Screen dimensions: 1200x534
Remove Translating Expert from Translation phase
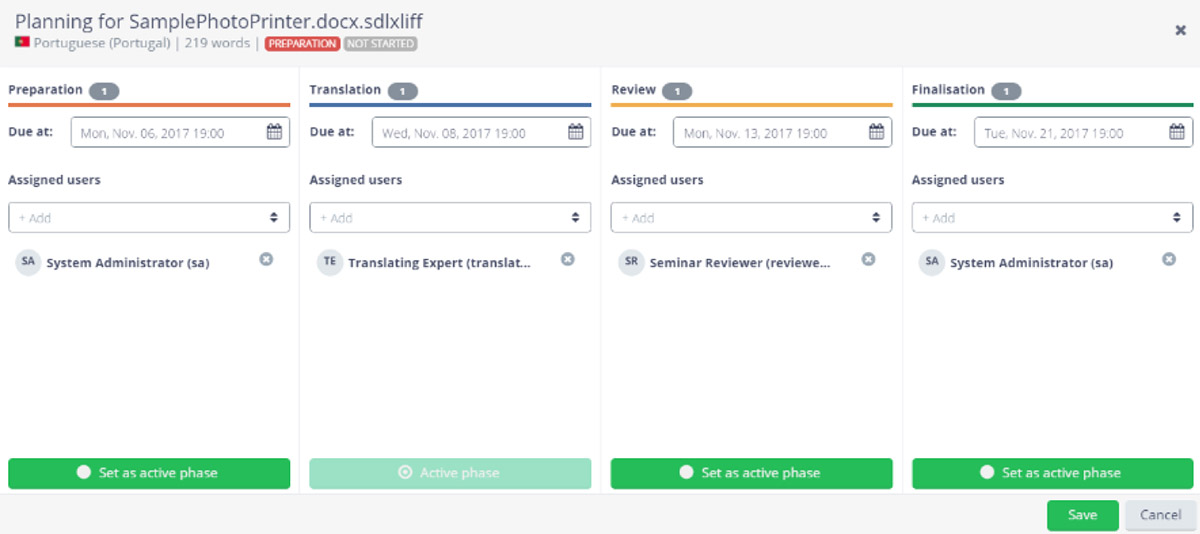[567, 259]
